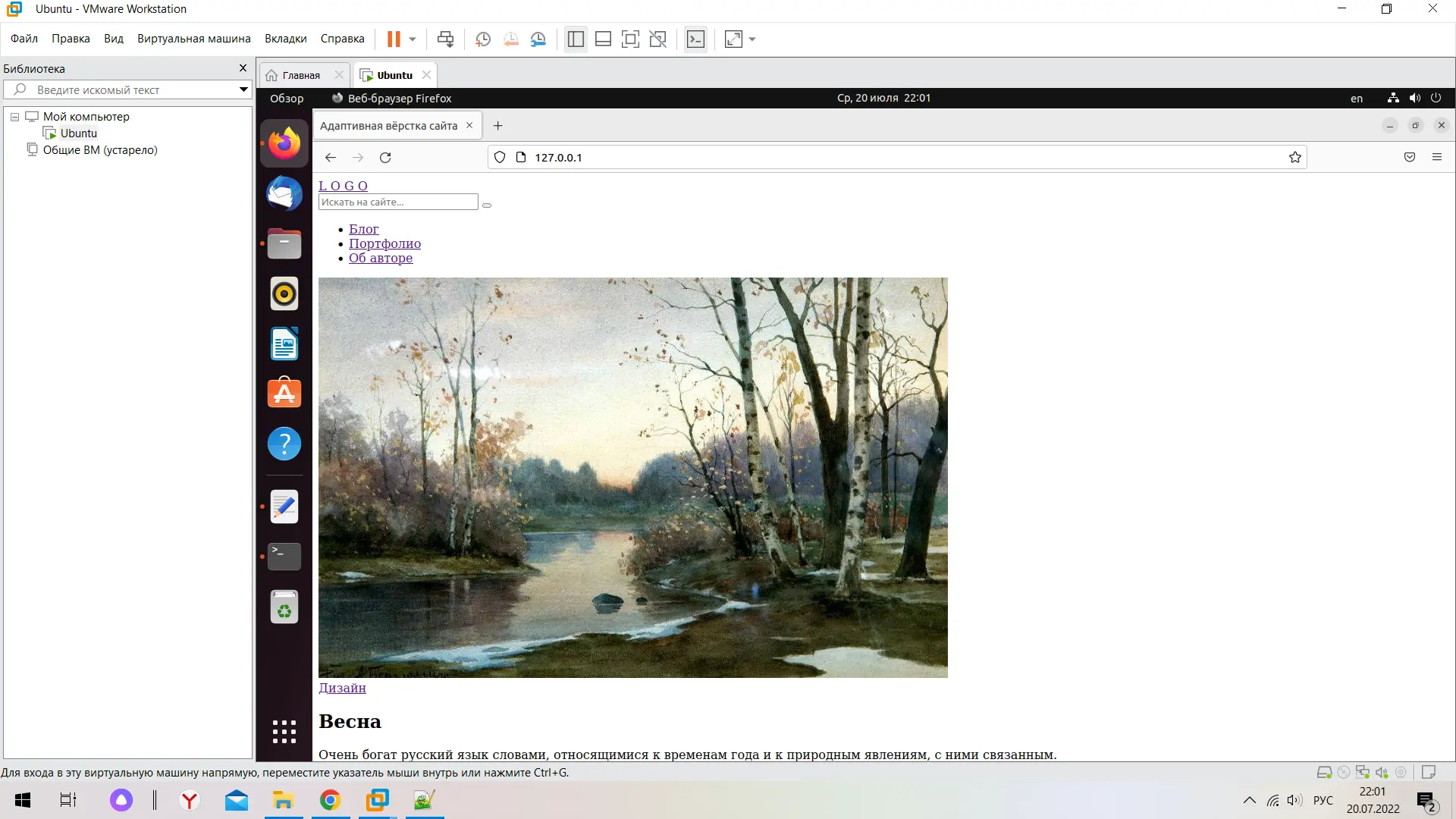Open the Windows Start menu
This screenshot has width=1456, height=819.
(23, 800)
